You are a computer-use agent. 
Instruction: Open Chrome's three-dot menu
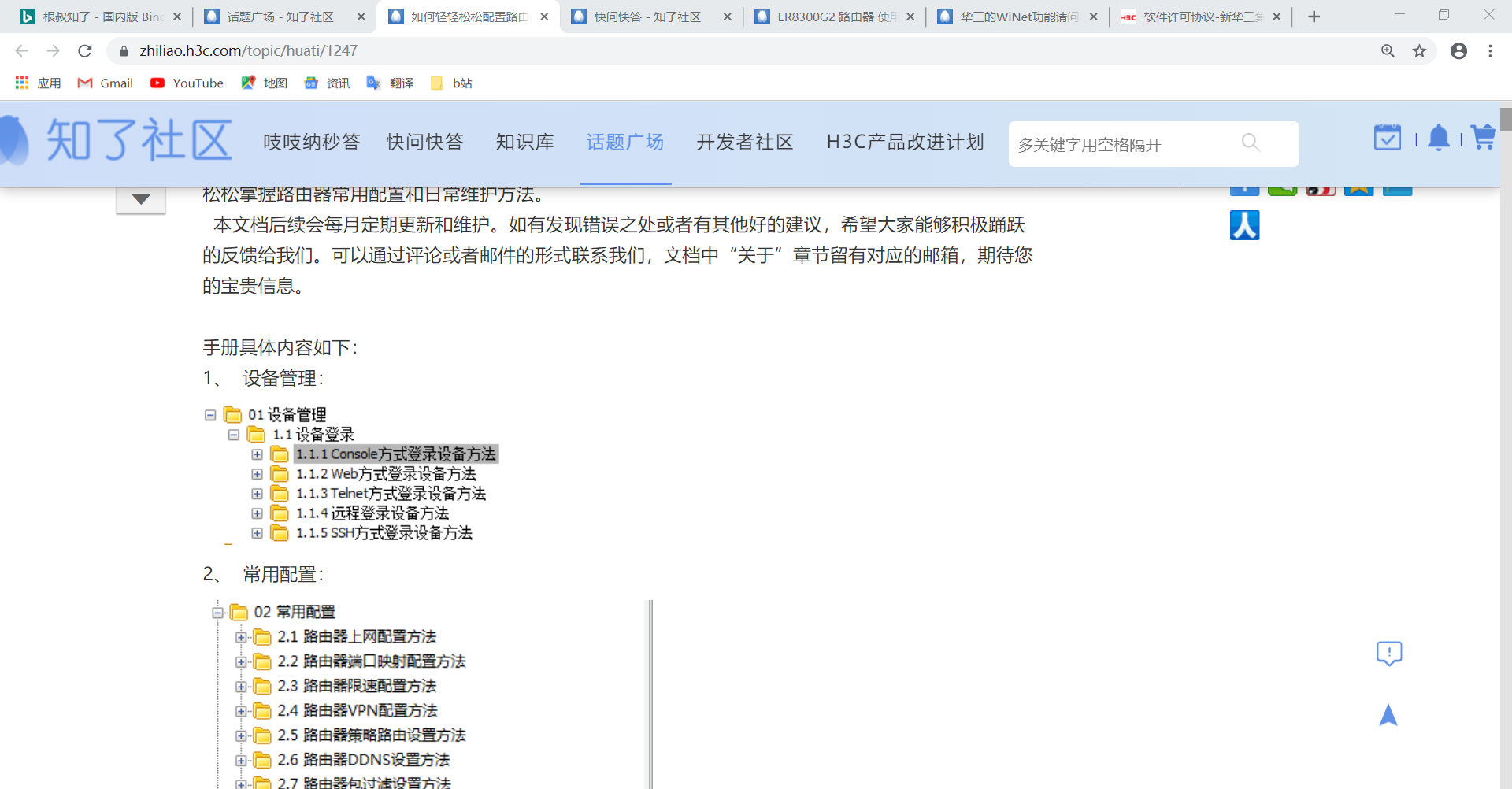[x=1490, y=51]
